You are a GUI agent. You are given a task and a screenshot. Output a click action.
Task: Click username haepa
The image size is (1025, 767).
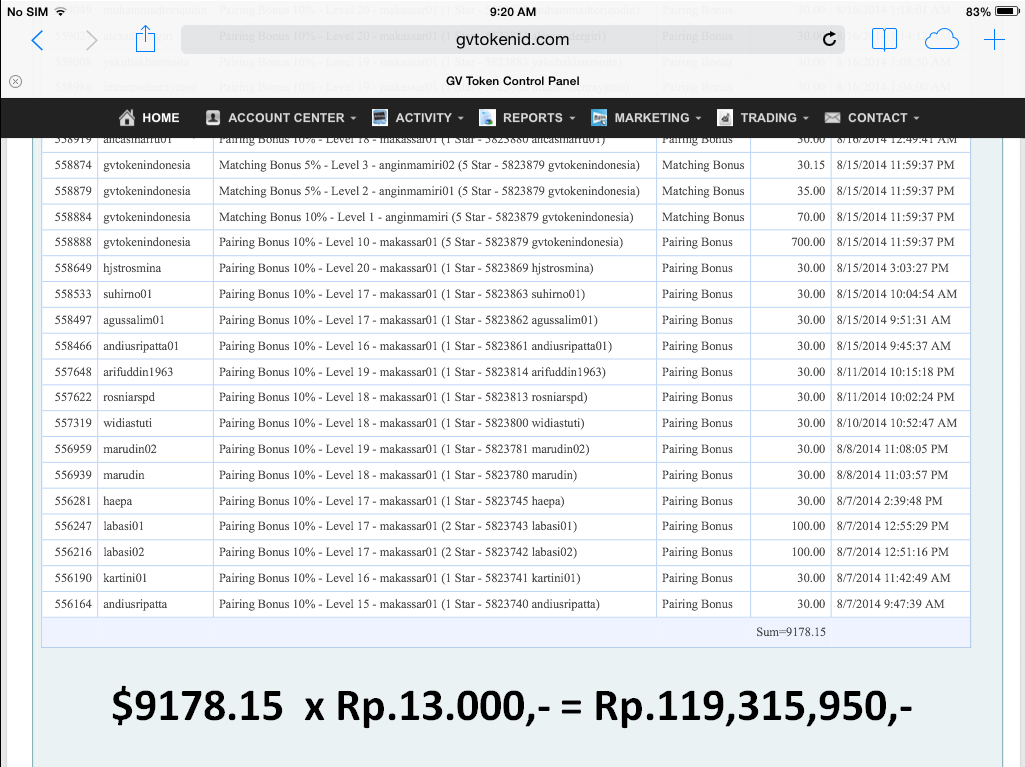118,502
